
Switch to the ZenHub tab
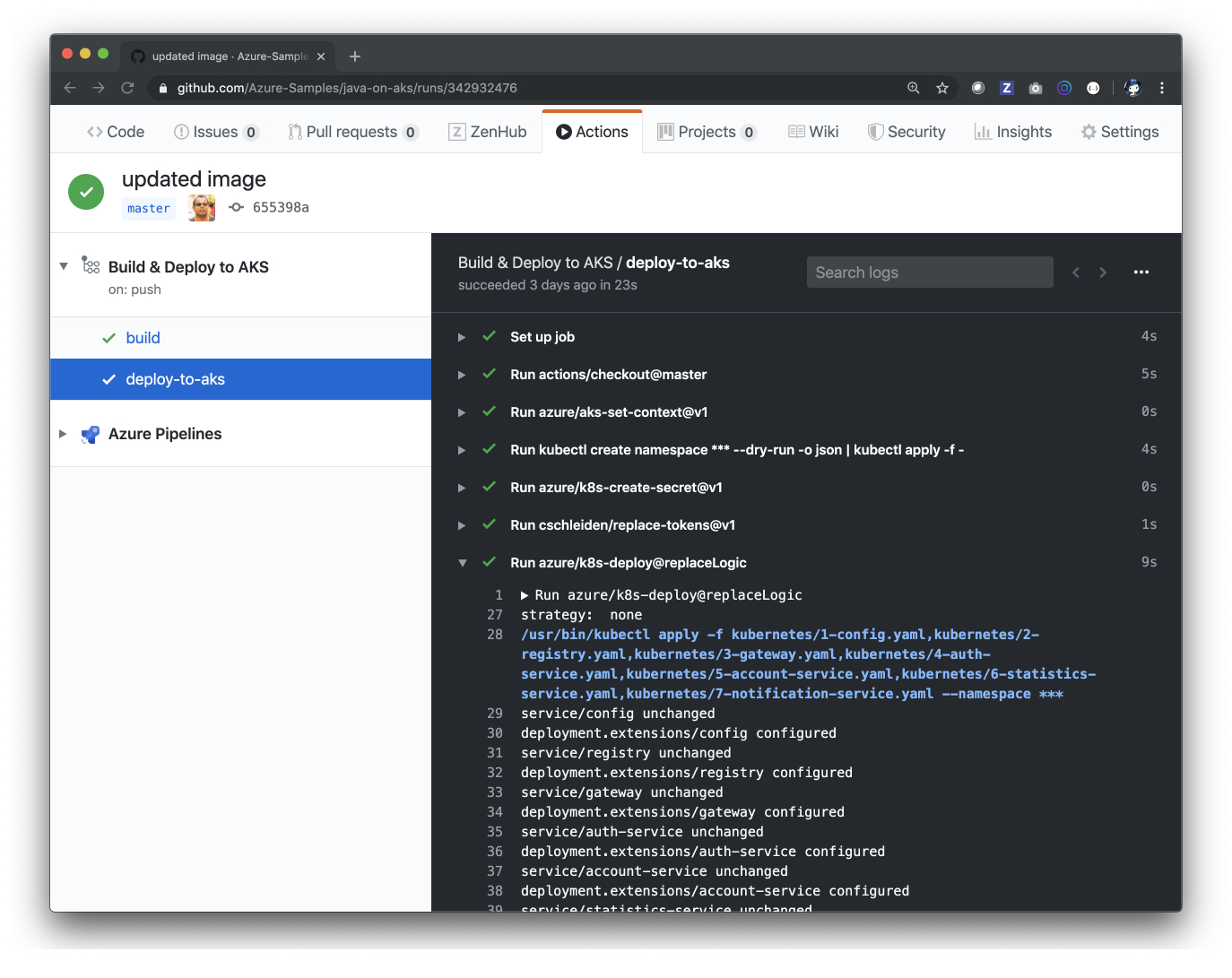pos(488,132)
